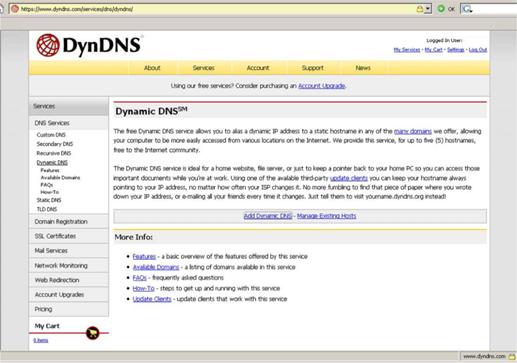Screen dimensions: 517x363
Task: Open the About menu in the yellow bar
Action: (152, 68)
